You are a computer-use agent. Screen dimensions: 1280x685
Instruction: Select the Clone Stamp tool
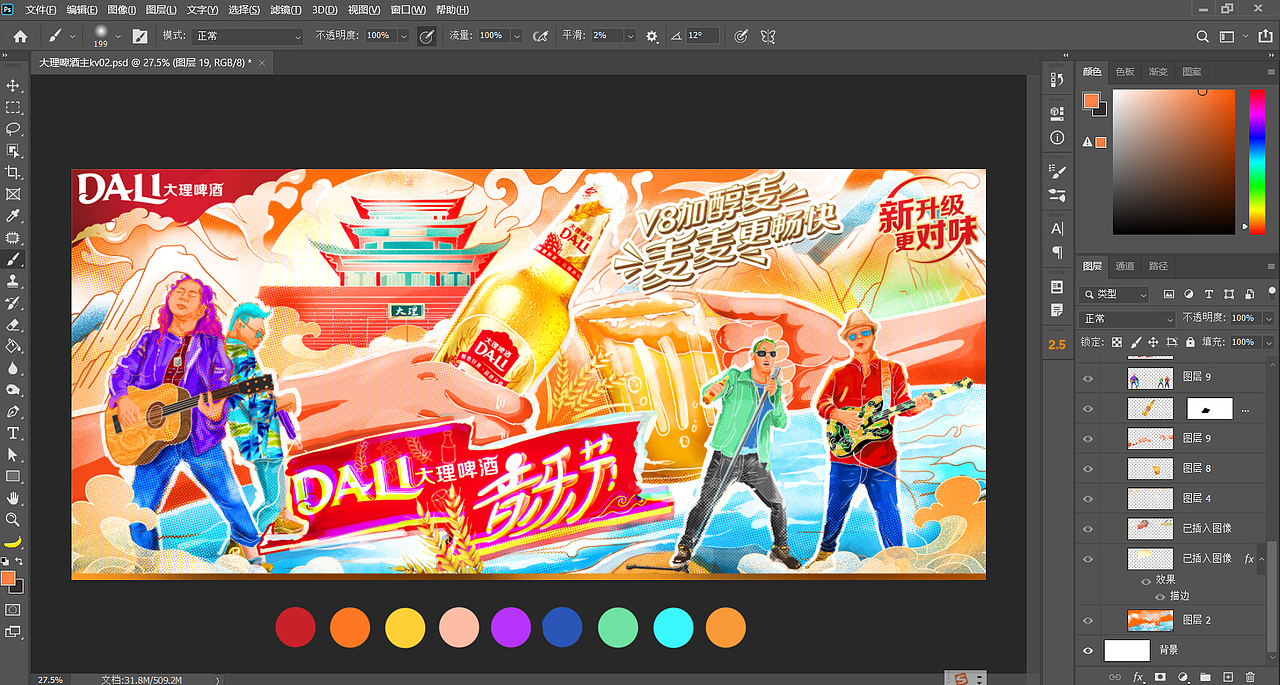[x=14, y=281]
